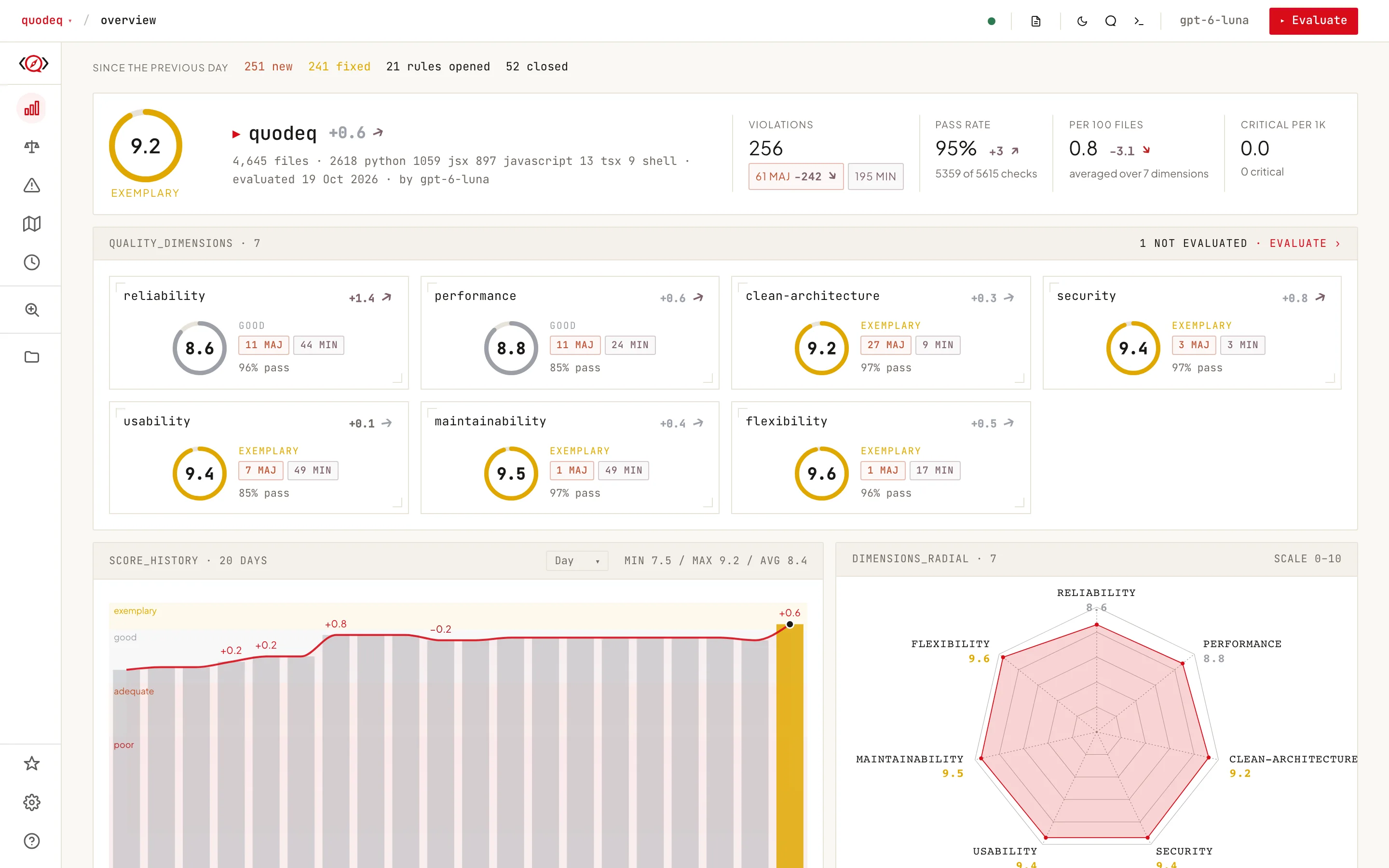Viewport: 1389px width, 868px height.
Task: Toggle dark mode moon icon
Action: (1082, 21)
